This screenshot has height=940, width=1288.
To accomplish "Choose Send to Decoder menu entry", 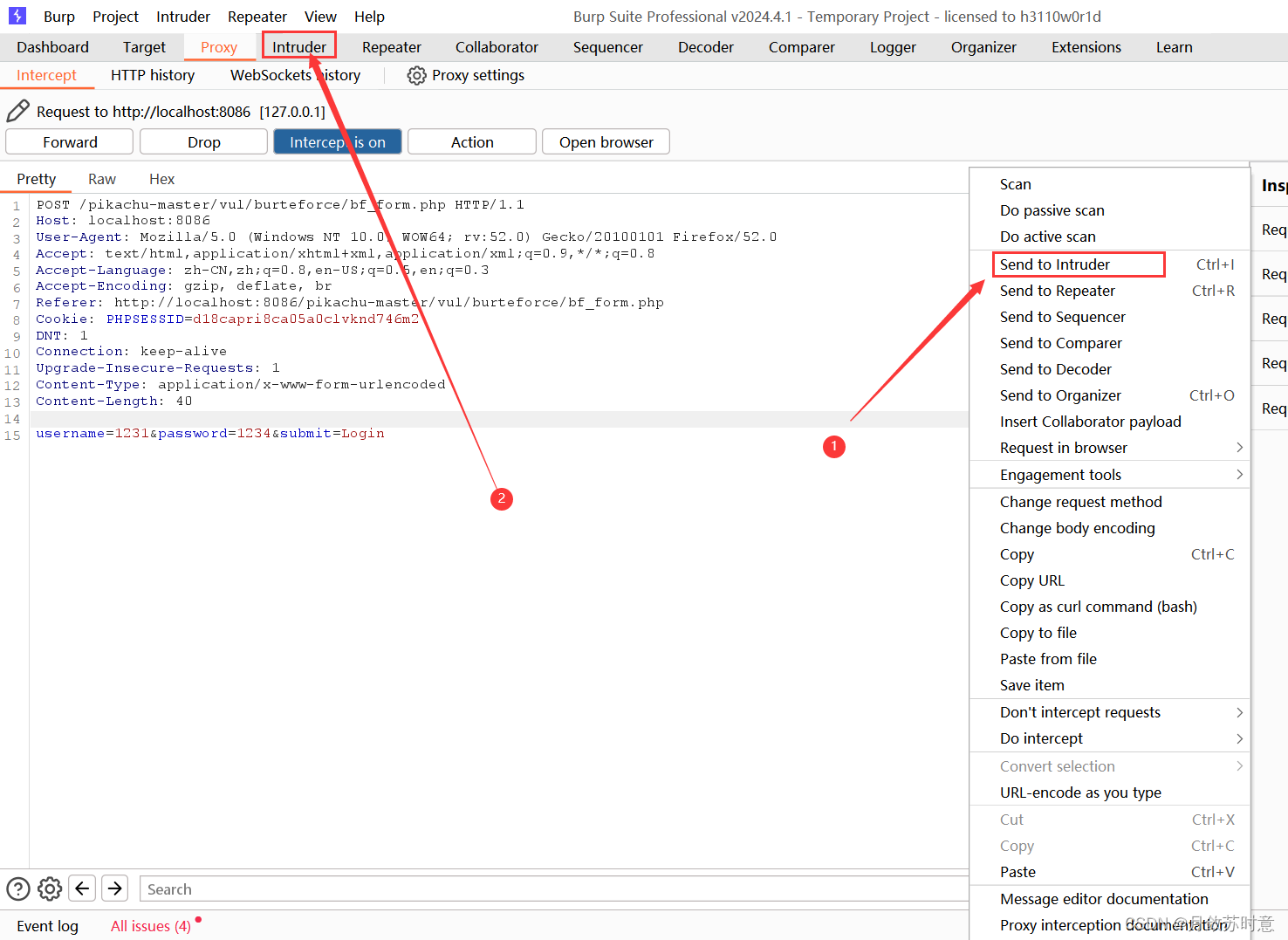I will [1110, 369].
